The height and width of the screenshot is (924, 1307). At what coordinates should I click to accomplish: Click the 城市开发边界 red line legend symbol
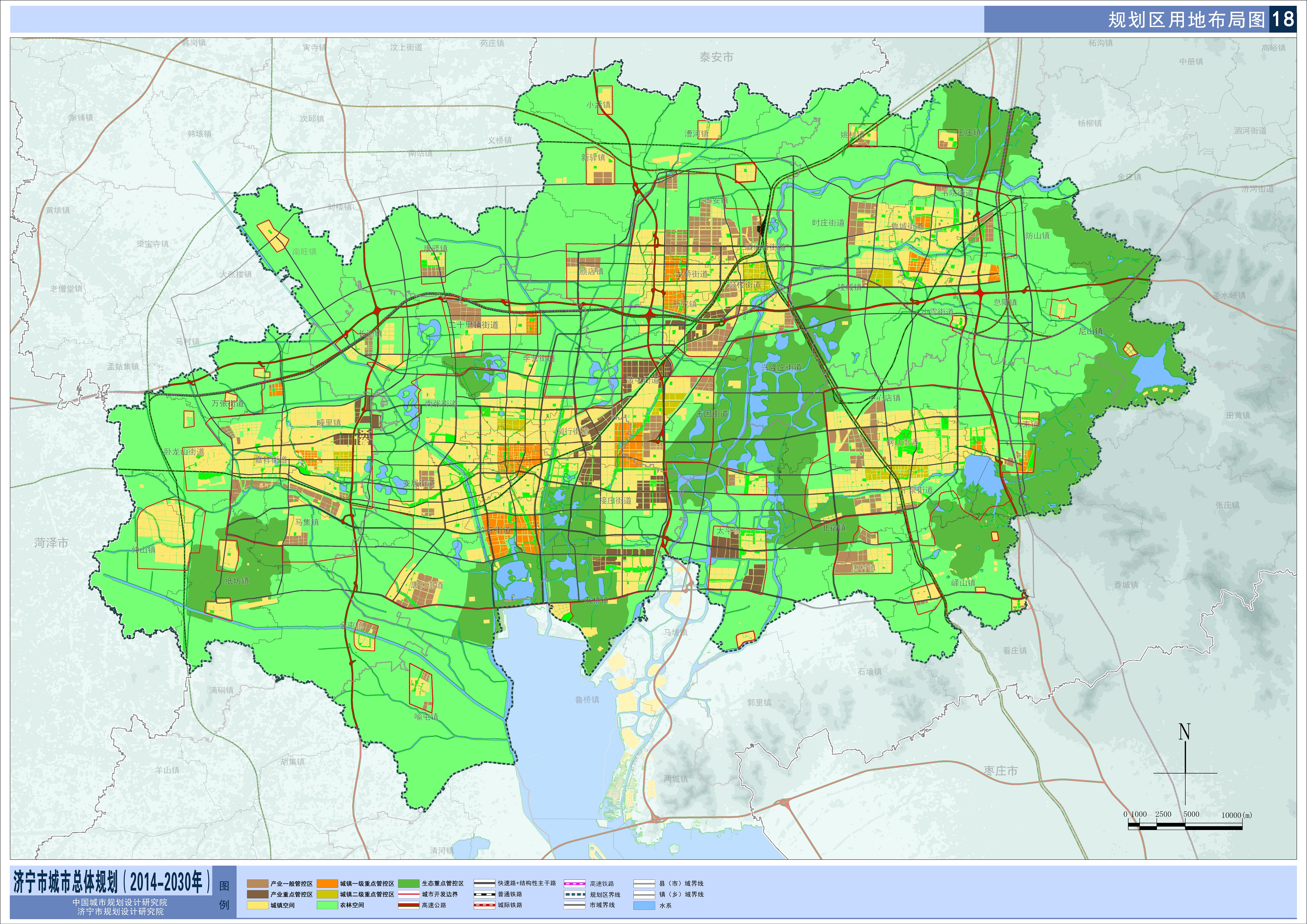(x=408, y=894)
